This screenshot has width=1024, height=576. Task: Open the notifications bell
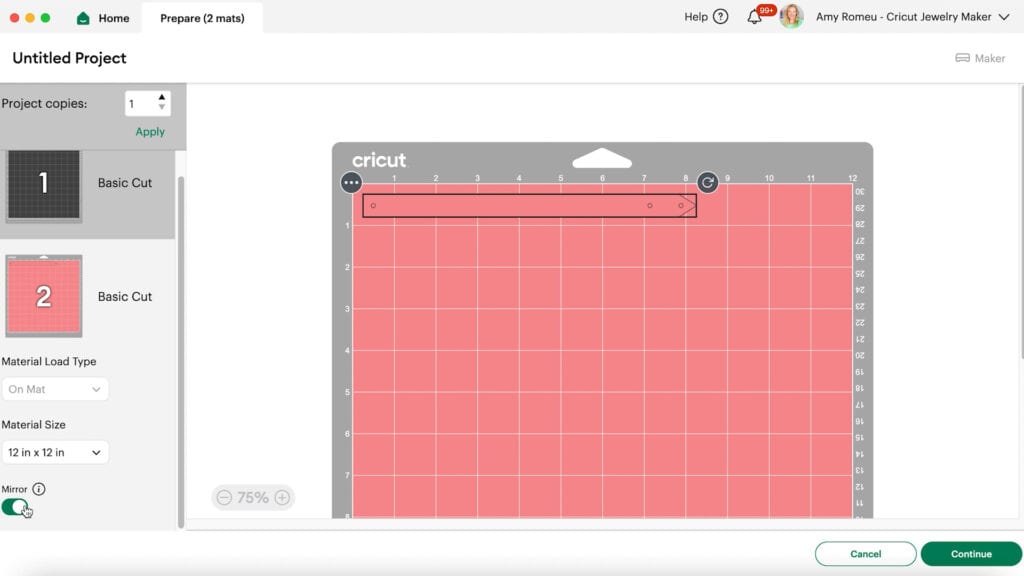pyautogui.click(x=754, y=17)
